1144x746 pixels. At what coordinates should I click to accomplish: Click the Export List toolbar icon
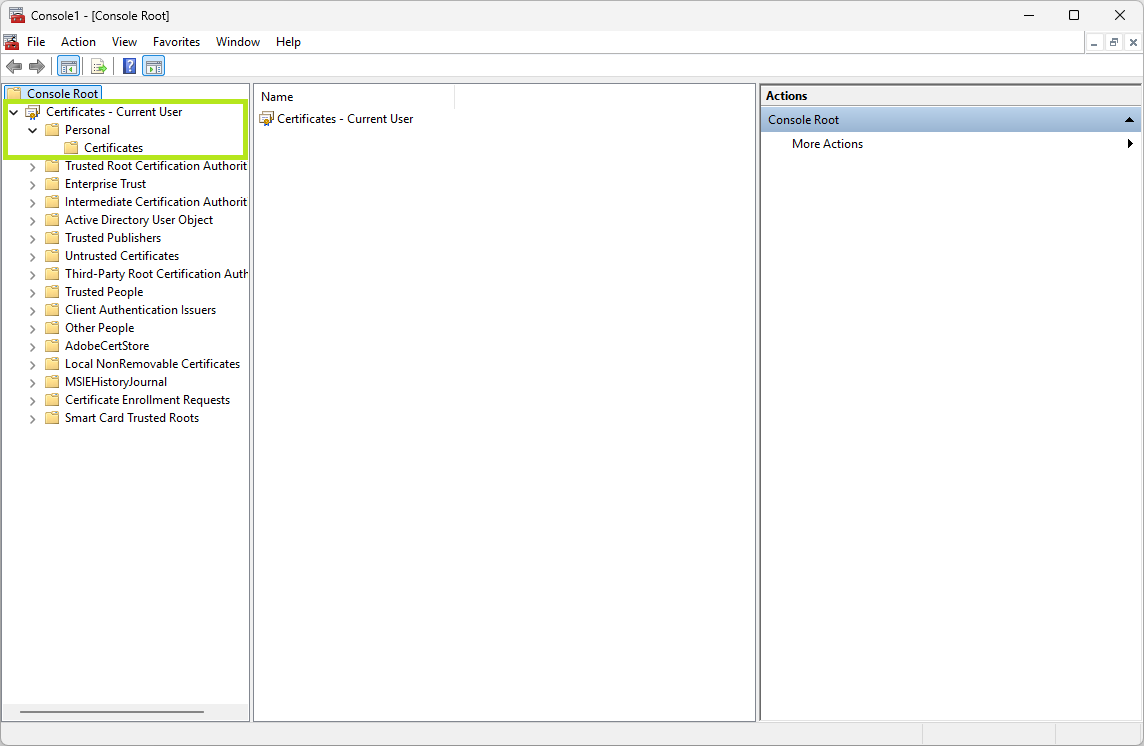point(98,66)
